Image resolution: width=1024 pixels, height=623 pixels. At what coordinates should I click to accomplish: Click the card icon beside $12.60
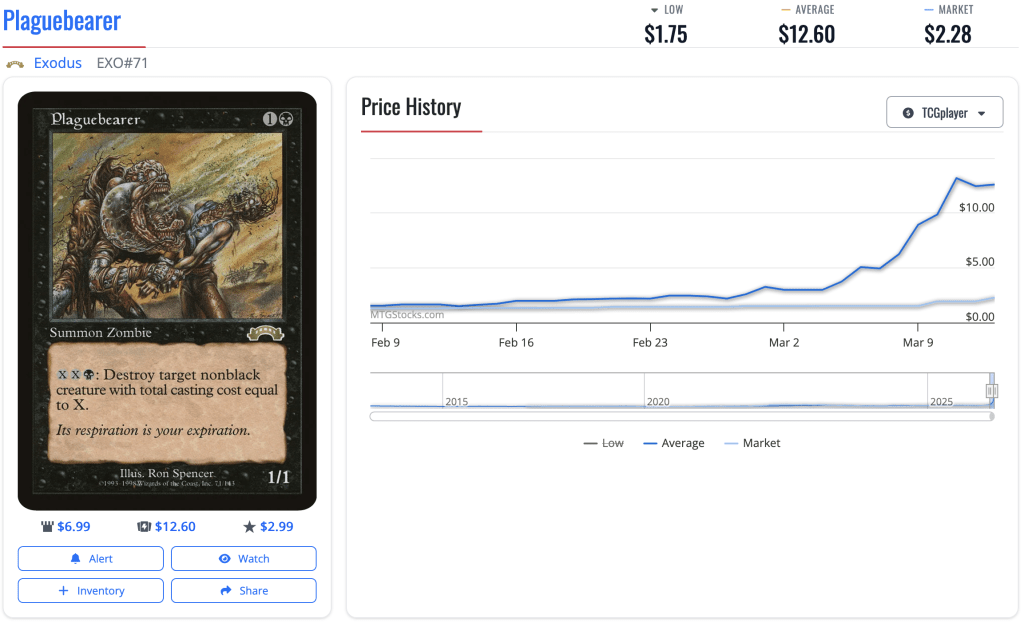coord(144,527)
